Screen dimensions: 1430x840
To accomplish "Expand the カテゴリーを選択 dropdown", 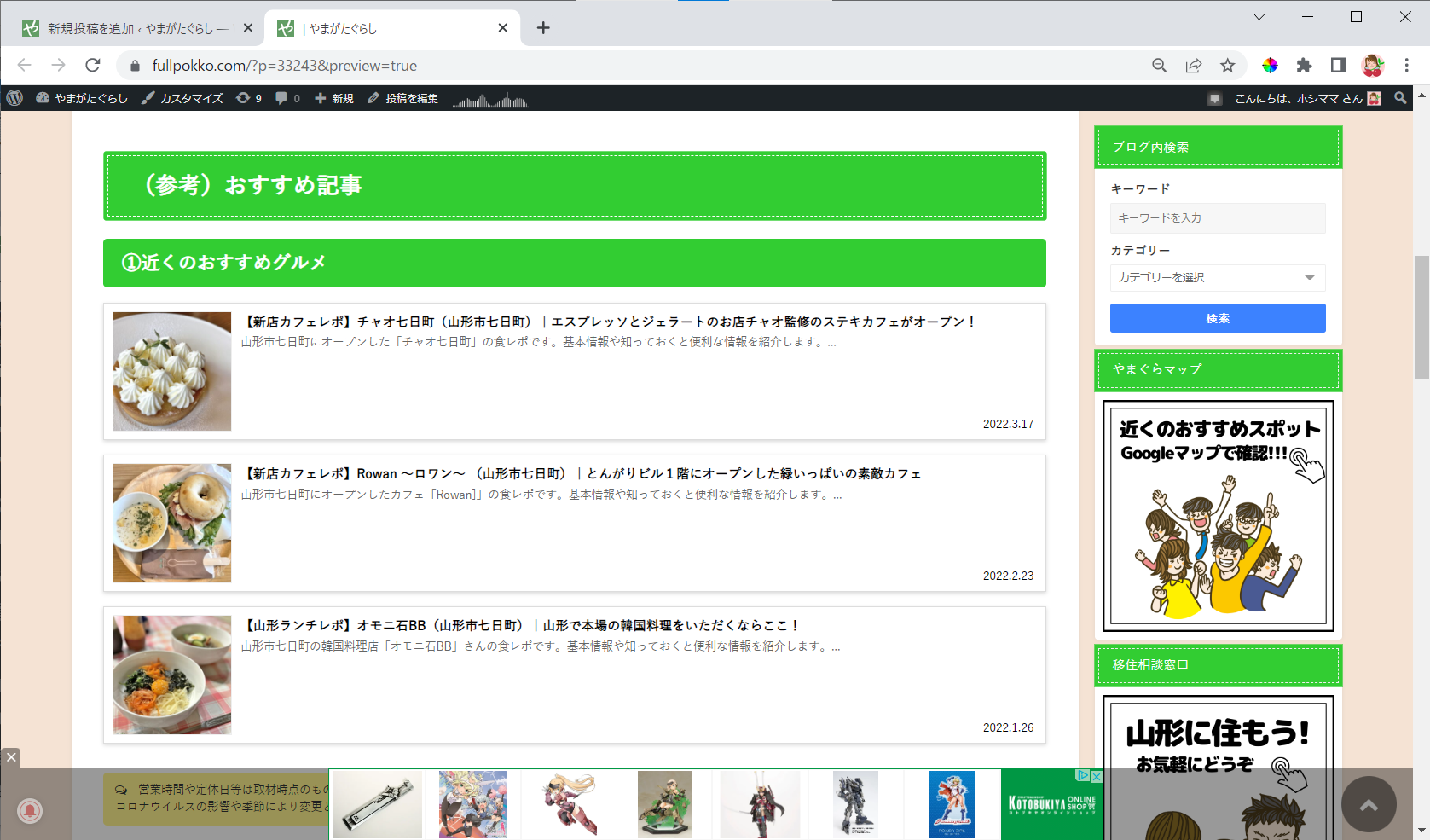I will 1217,278.
